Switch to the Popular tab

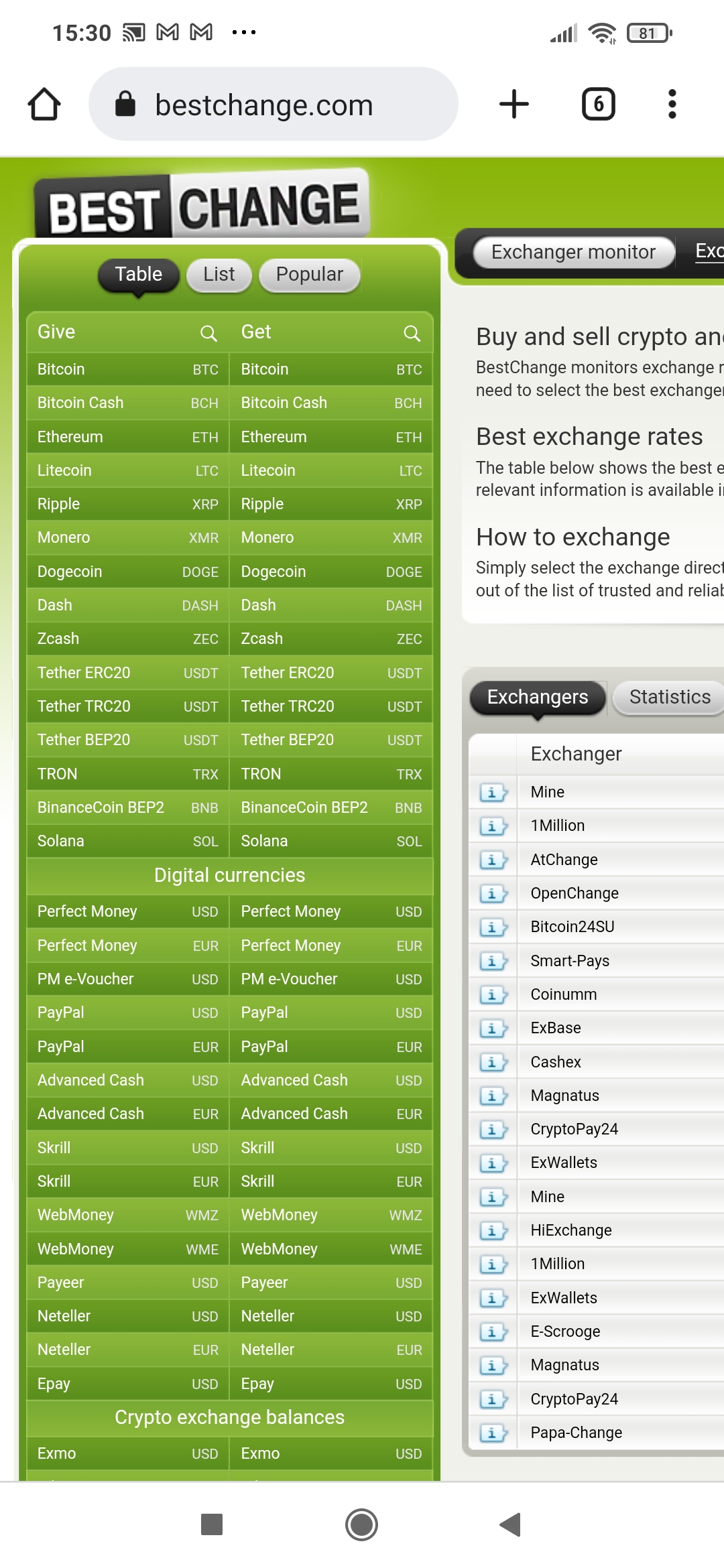point(309,275)
